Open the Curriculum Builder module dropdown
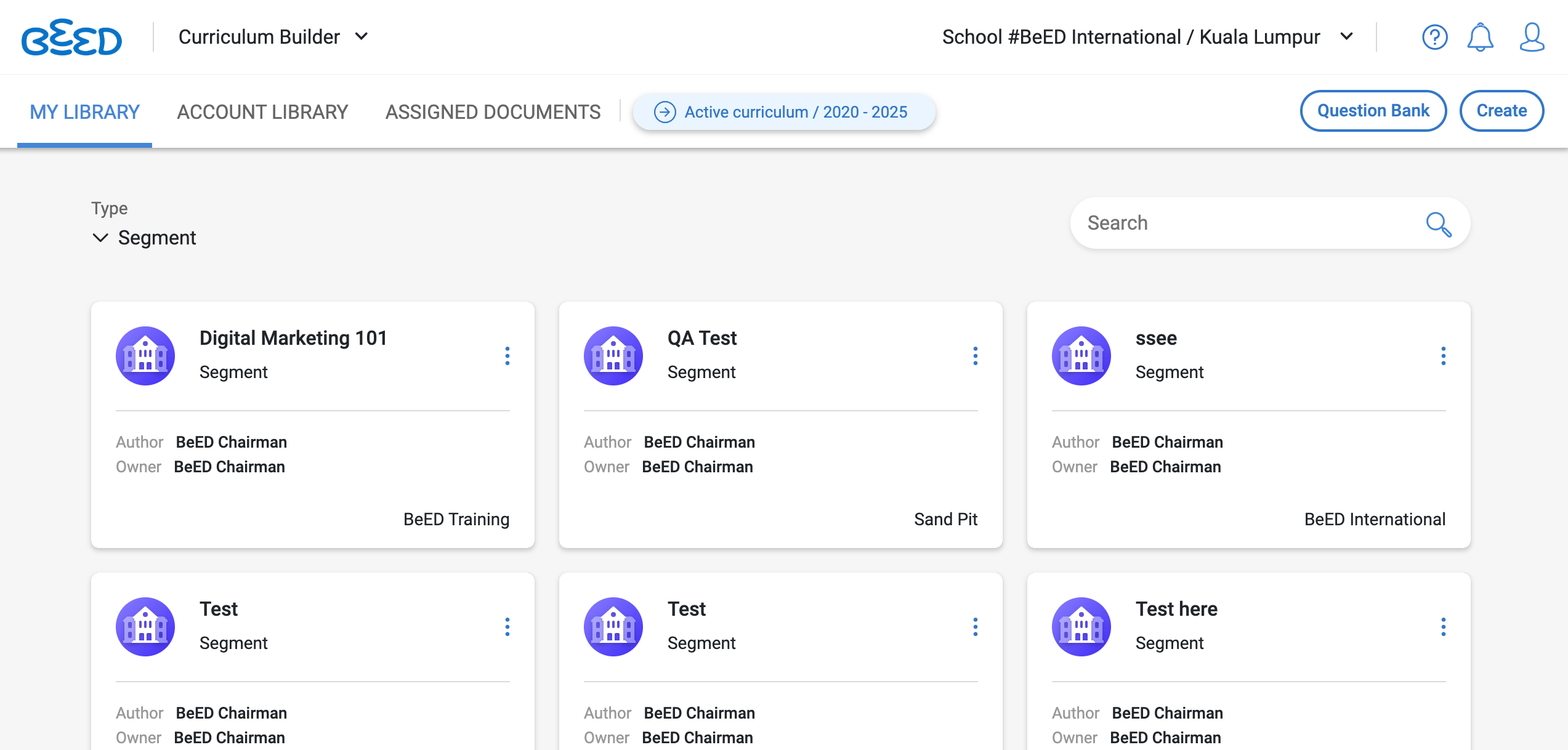This screenshot has width=1568, height=750. pyautogui.click(x=273, y=37)
